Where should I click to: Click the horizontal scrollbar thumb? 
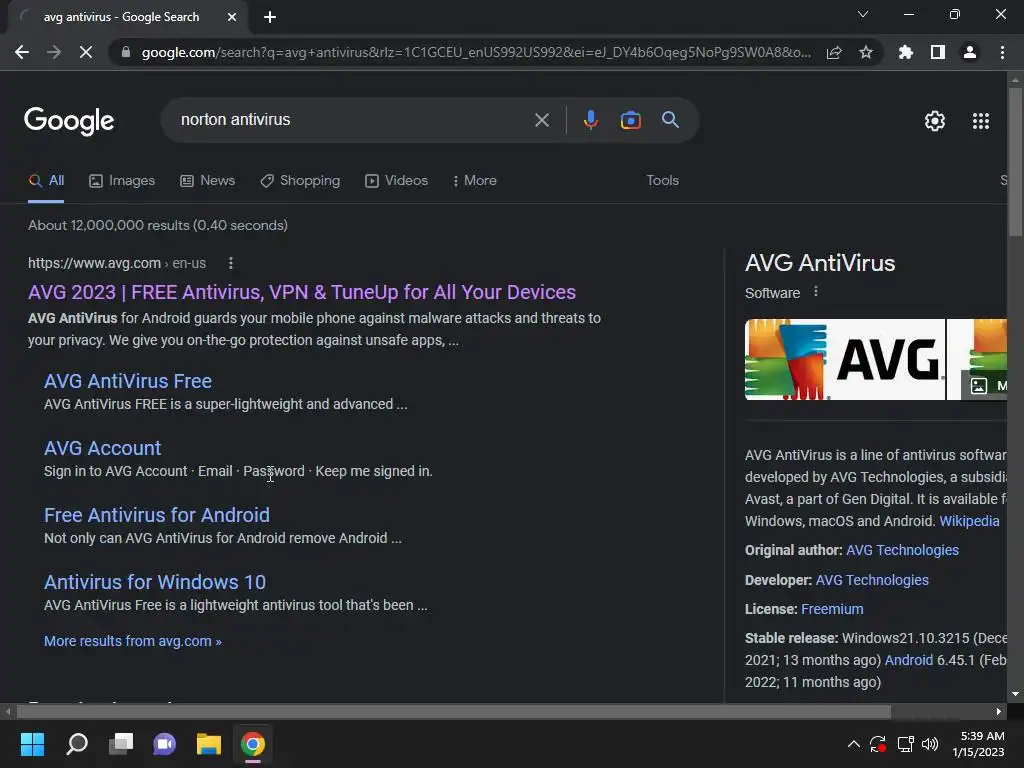click(x=453, y=711)
